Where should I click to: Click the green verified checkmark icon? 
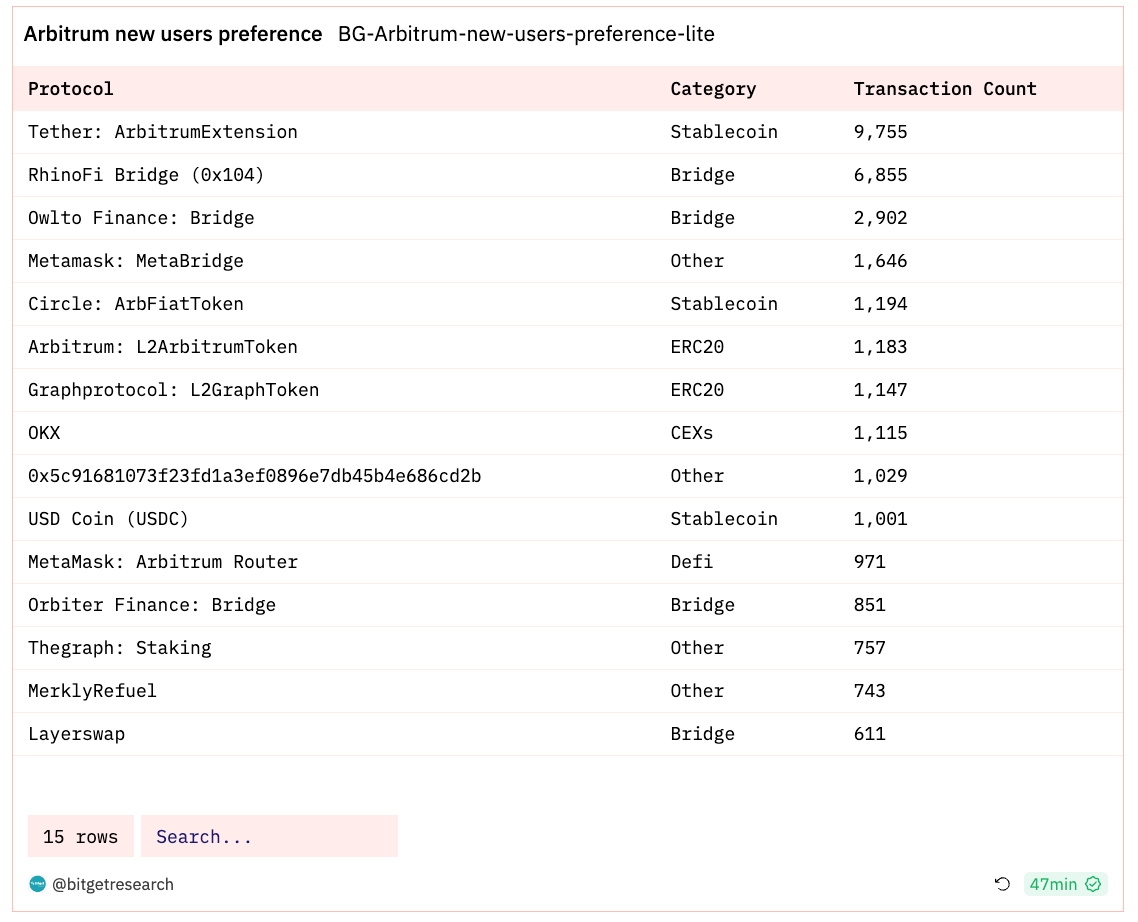(1093, 884)
